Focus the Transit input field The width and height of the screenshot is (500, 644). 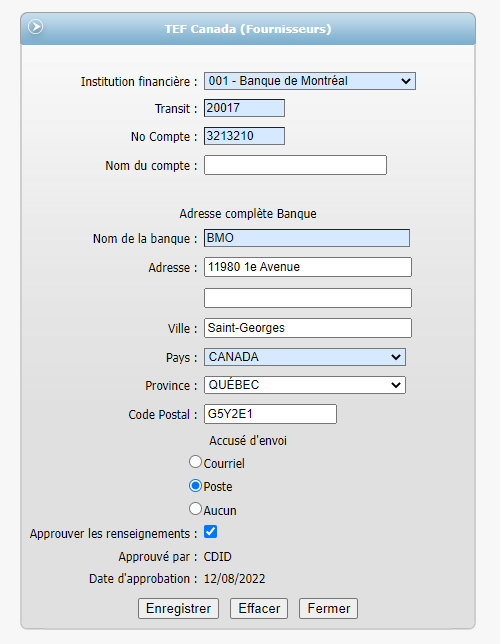click(x=244, y=108)
